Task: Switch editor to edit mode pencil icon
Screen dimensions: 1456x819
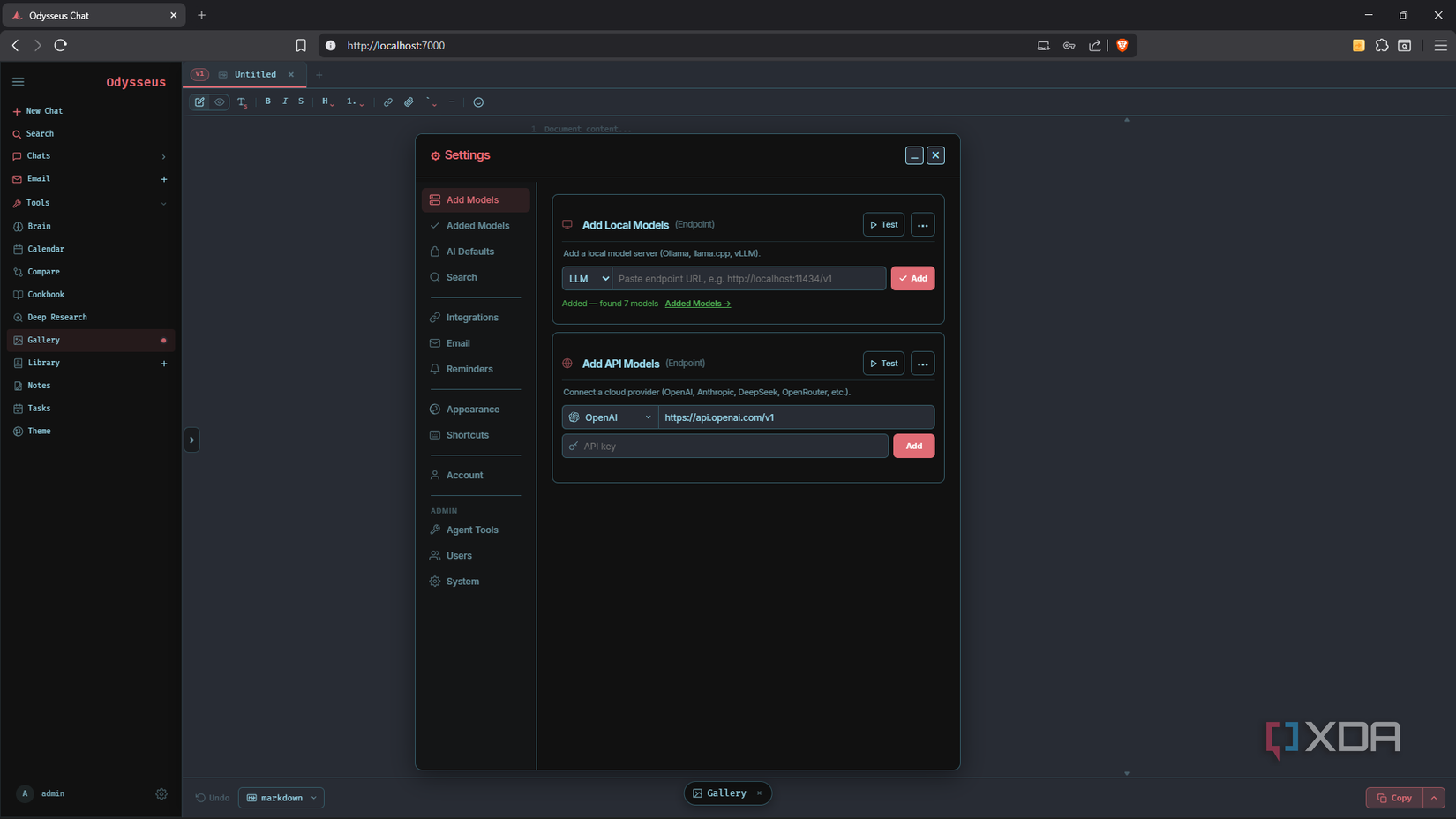Action: (x=200, y=102)
